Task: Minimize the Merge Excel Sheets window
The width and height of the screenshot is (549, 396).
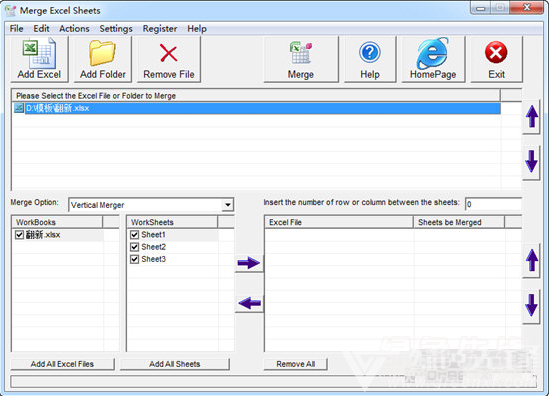Action: coord(480,8)
